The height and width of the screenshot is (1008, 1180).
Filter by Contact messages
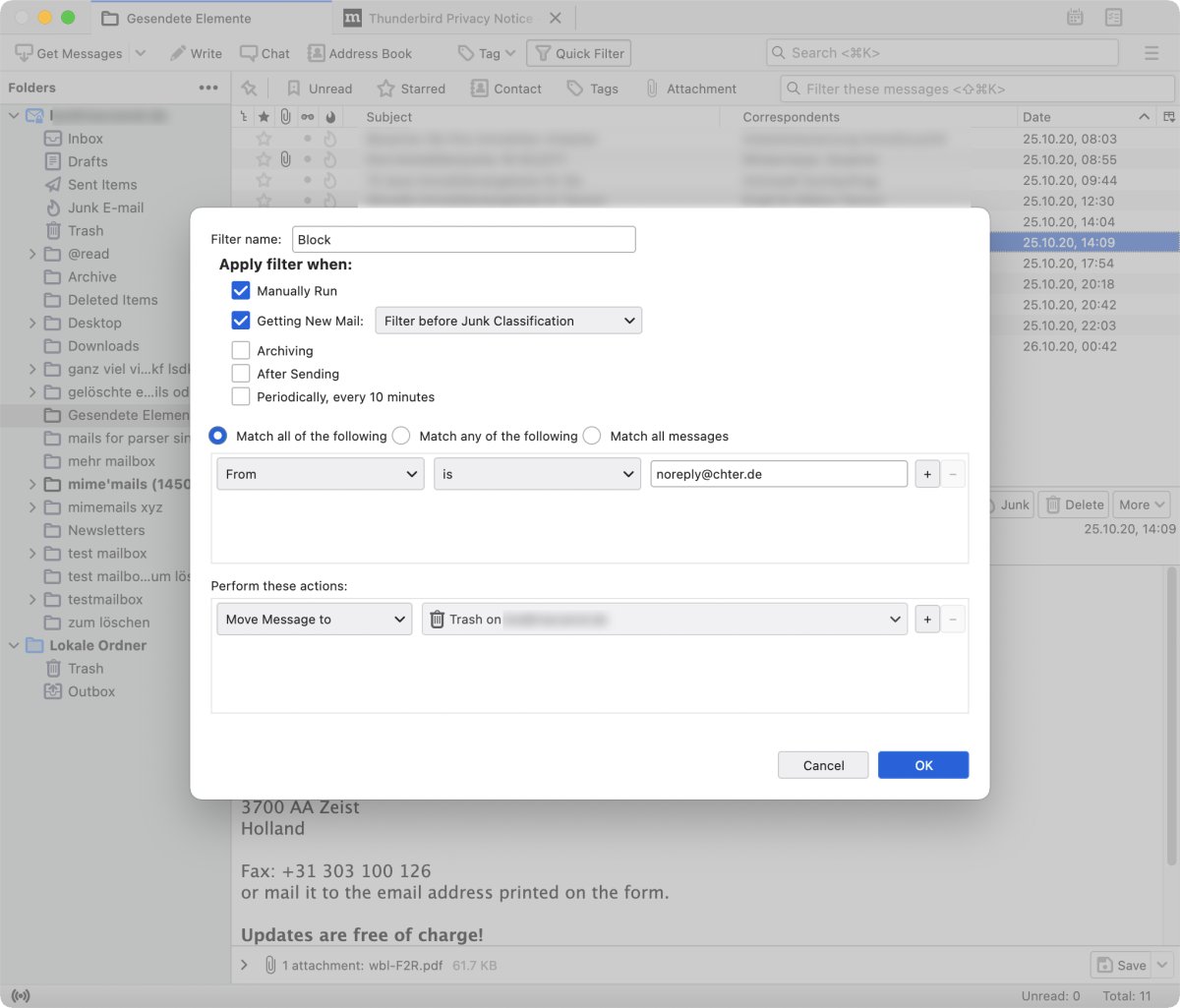506,89
